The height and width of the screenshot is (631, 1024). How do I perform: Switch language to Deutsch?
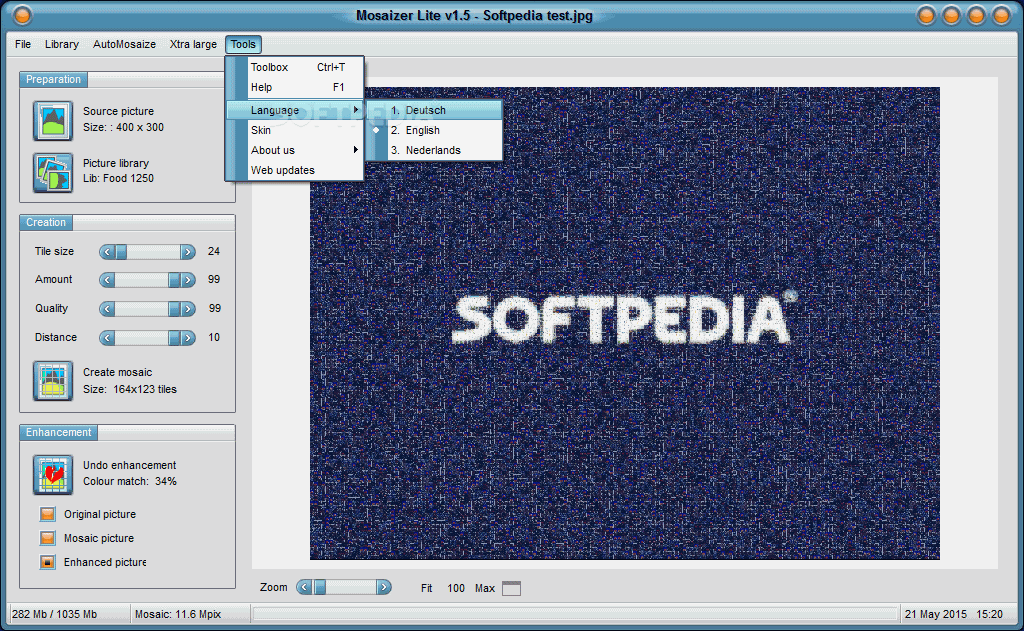(x=434, y=110)
